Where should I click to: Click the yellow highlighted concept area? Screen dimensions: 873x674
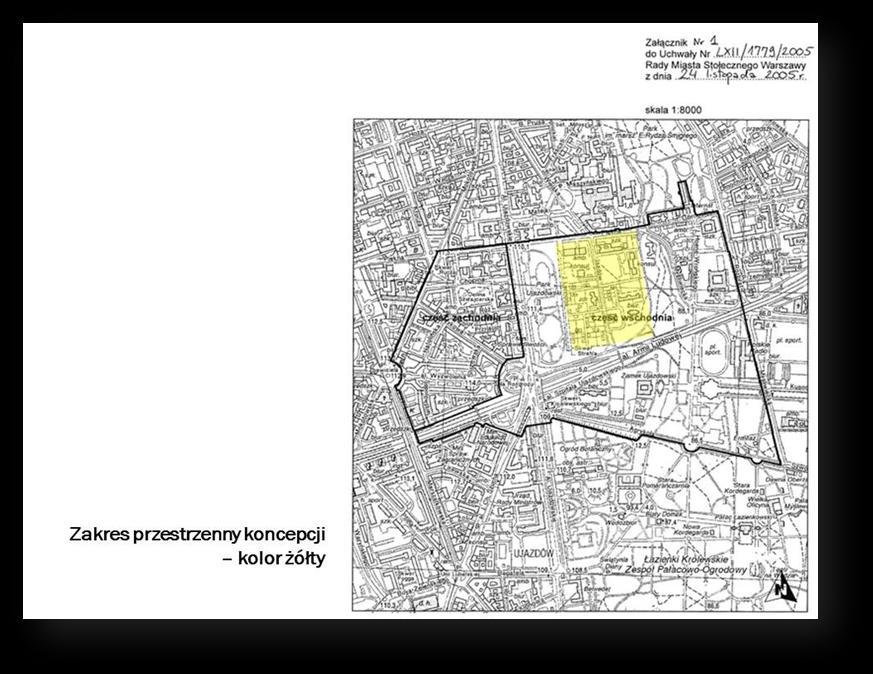[x=607, y=292]
